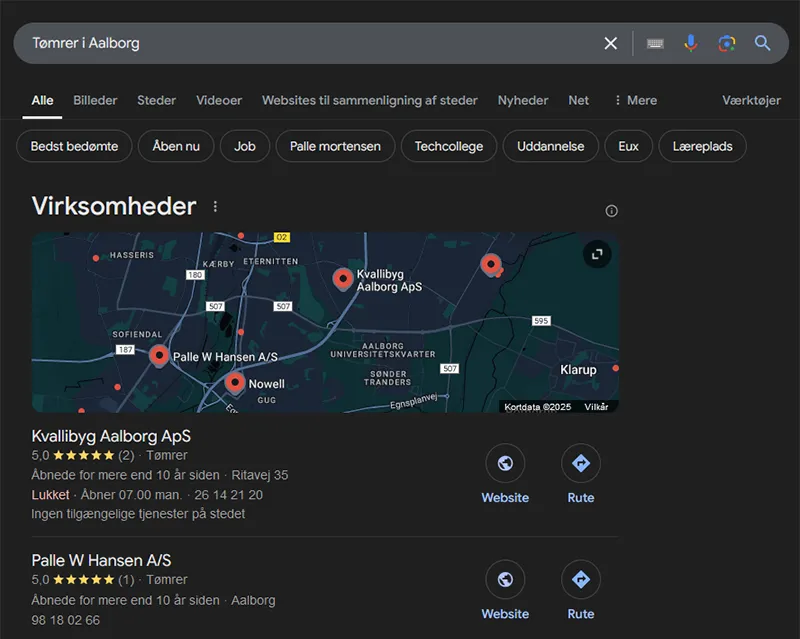Viewport: 800px width, 639px height.
Task: Select the Uddannelse chip
Action: coord(551,146)
